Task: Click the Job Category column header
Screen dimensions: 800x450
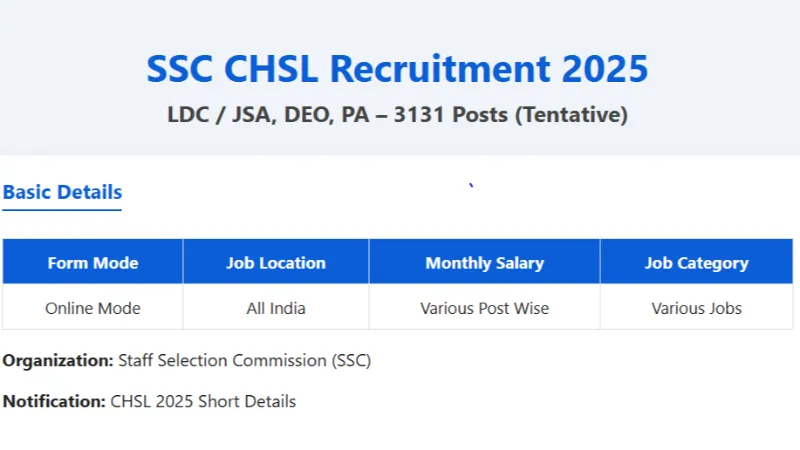Action: (x=696, y=262)
